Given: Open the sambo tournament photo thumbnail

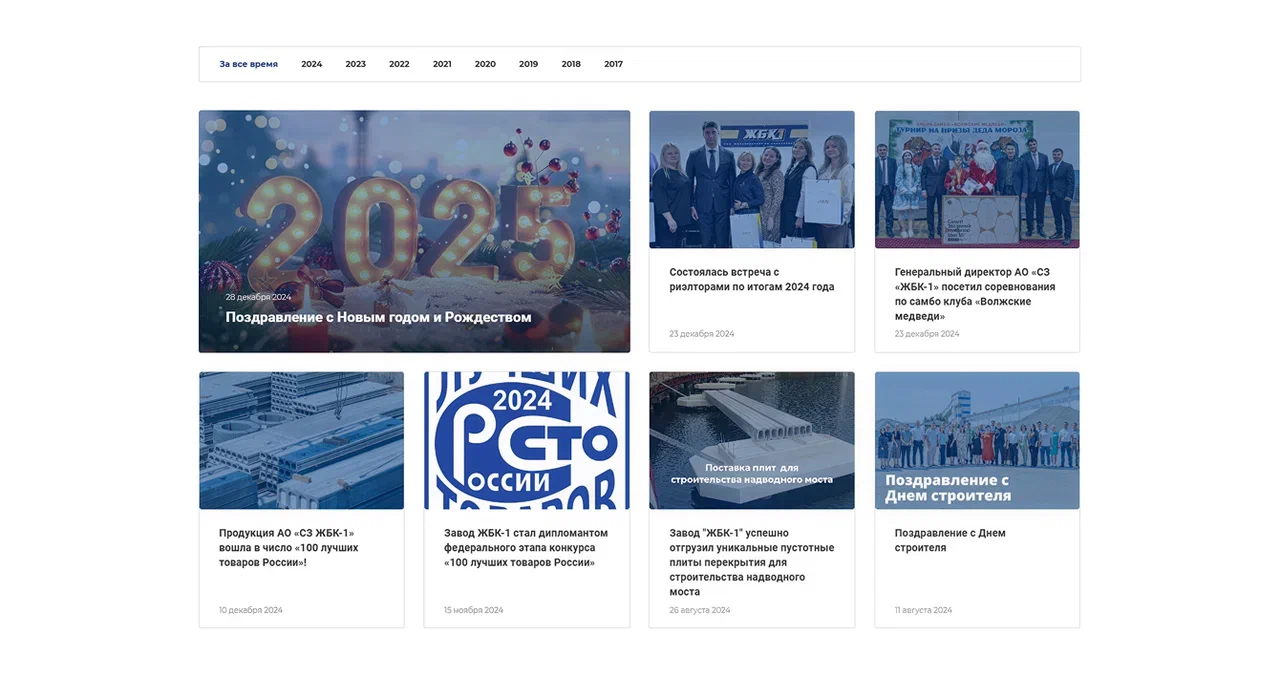Looking at the screenshot, I should pyautogui.click(x=977, y=179).
